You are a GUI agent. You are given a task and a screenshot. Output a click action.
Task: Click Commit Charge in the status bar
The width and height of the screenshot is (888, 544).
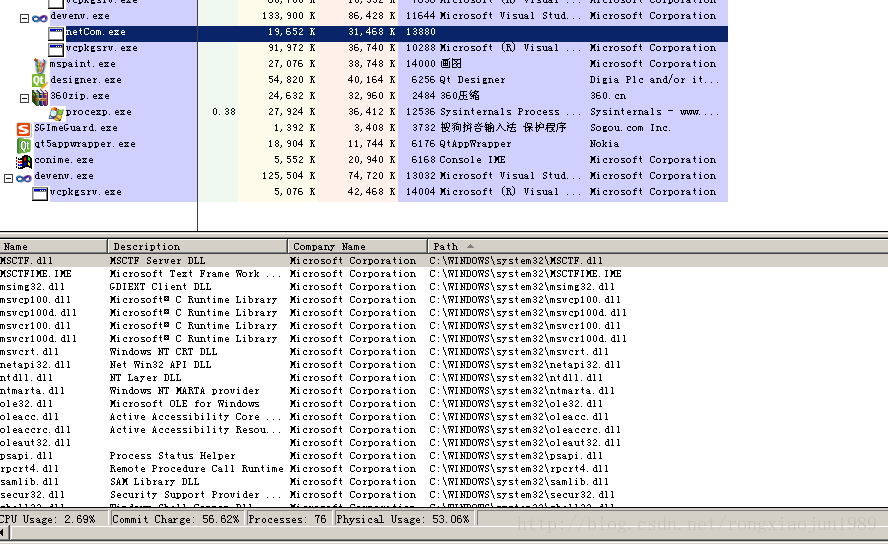tap(176, 519)
